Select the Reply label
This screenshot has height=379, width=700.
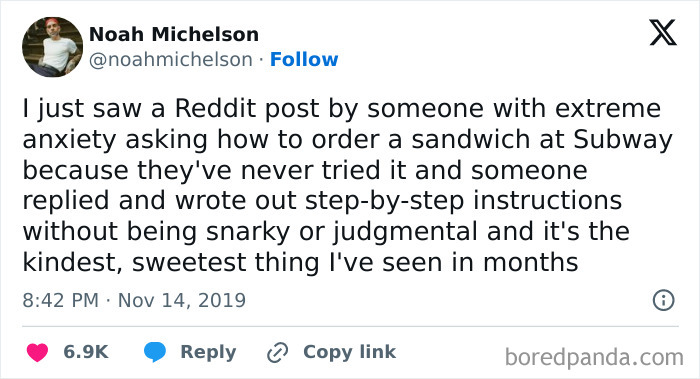pos(208,352)
